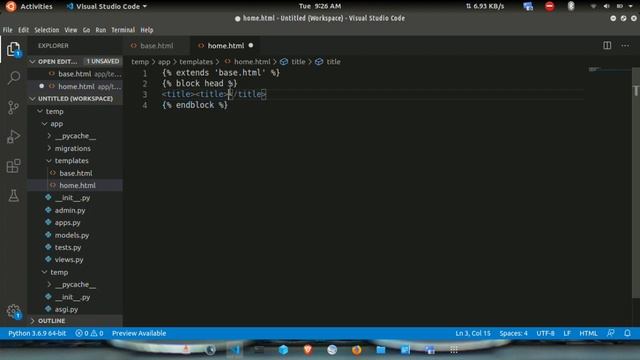Click templates in the breadcrumb path
Image resolution: width=640 pixels, height=360 pixels.
tap(196, 62)
